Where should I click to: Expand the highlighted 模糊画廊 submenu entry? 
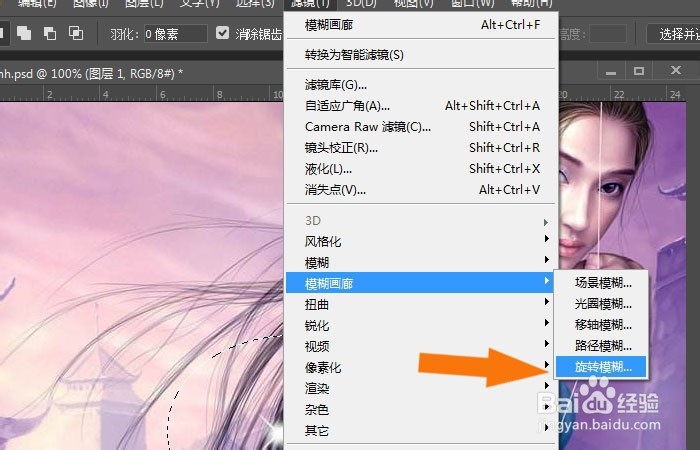click(x=421, y=283)
